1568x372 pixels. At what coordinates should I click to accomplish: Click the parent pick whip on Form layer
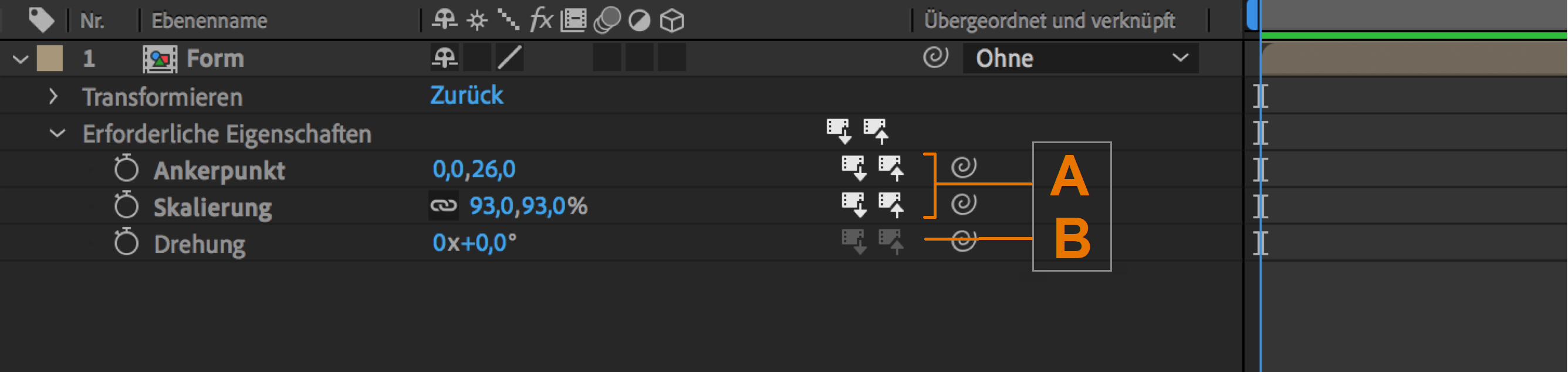[935, 58]
